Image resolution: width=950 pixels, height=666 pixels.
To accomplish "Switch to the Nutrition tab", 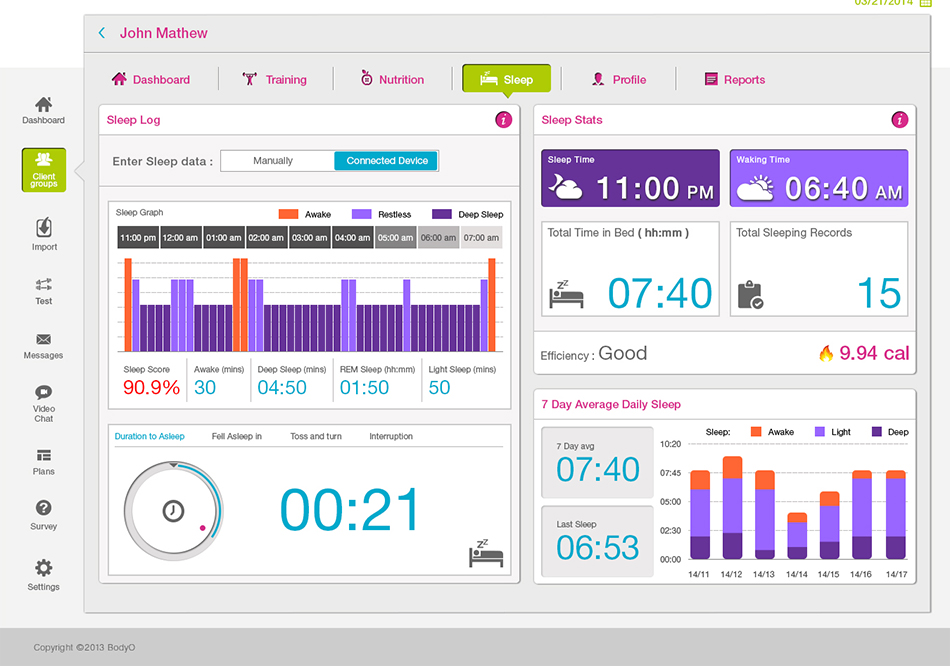I will [x=392, y=80].
